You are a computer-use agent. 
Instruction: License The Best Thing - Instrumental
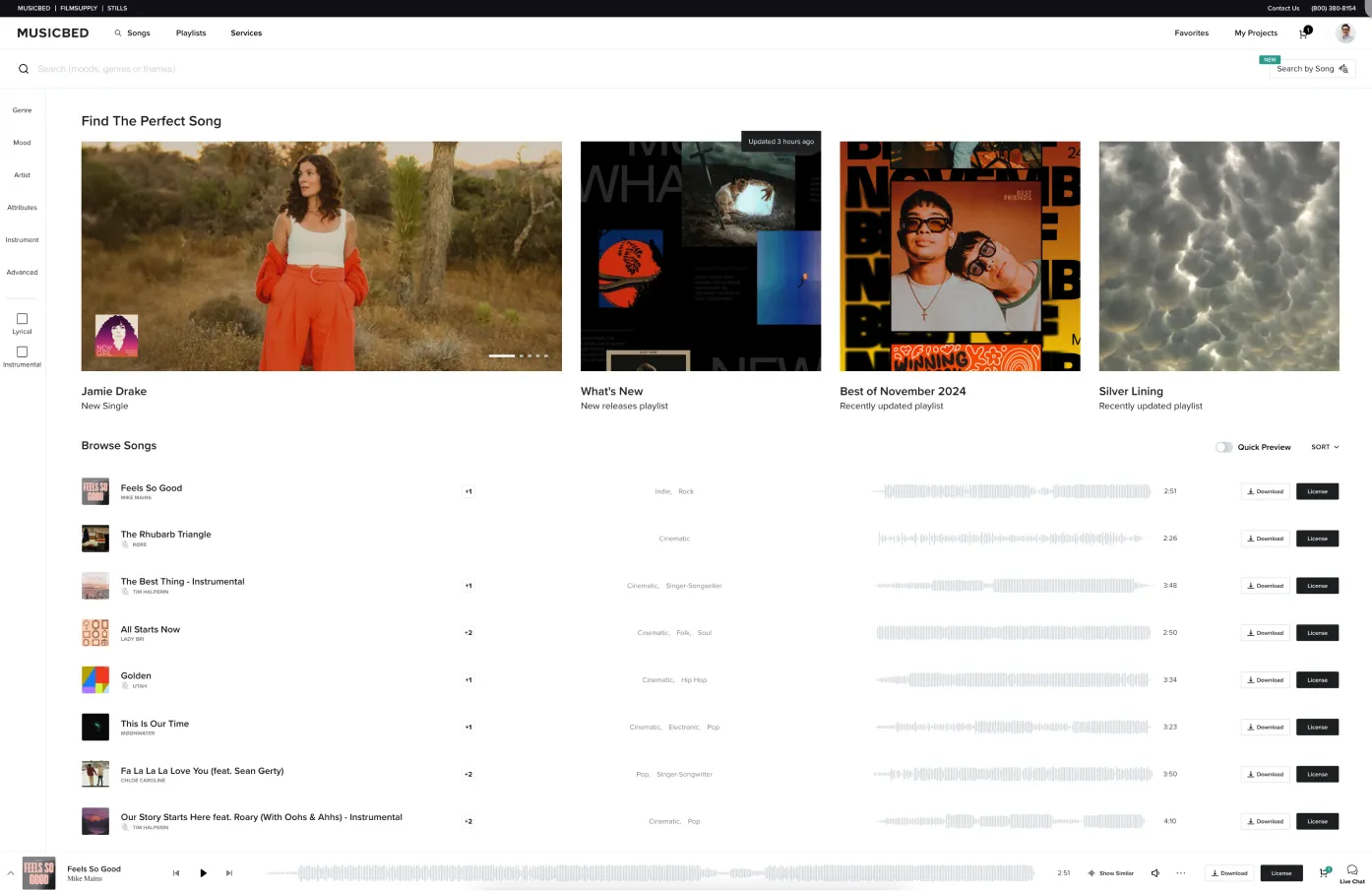pos(1317,586)
